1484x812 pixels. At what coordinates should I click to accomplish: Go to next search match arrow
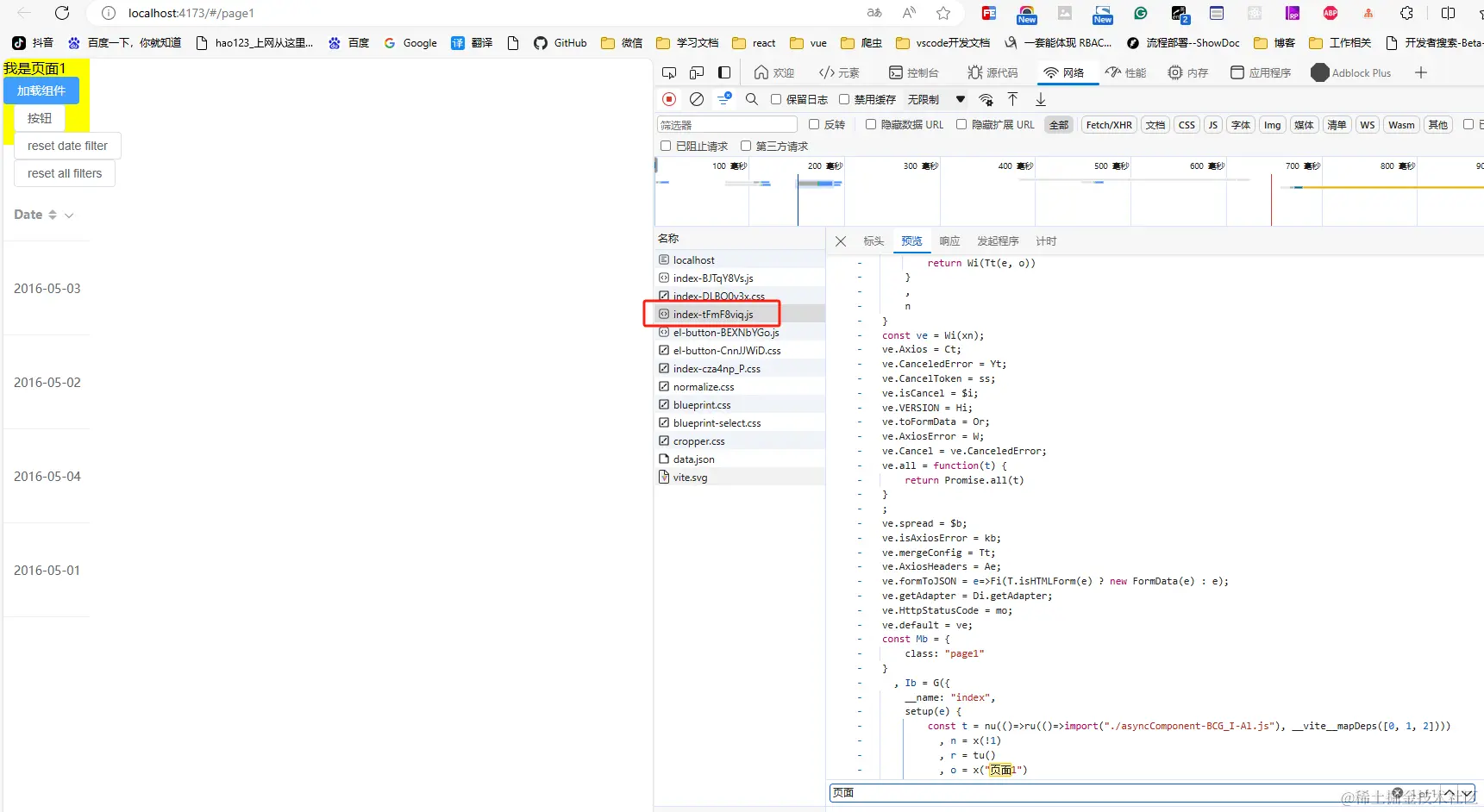click(1467, 793)
